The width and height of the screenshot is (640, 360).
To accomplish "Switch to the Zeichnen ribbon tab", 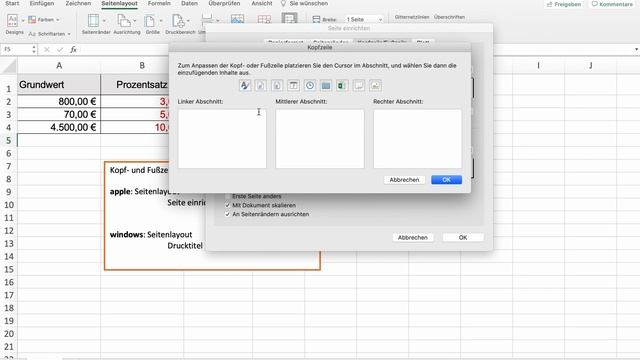I will pos(78,3).
